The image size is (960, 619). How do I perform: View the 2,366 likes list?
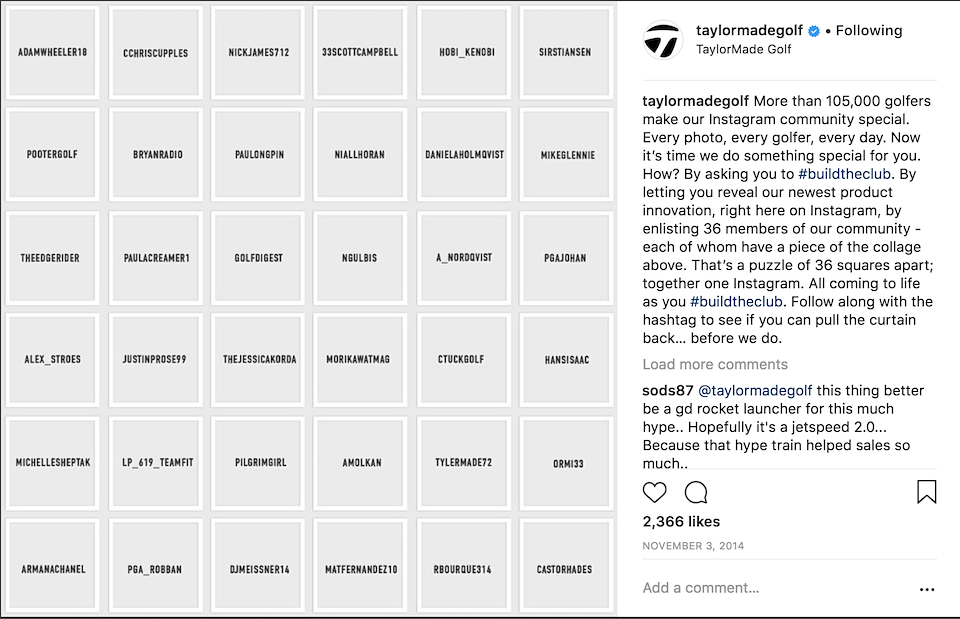[681, 521]
